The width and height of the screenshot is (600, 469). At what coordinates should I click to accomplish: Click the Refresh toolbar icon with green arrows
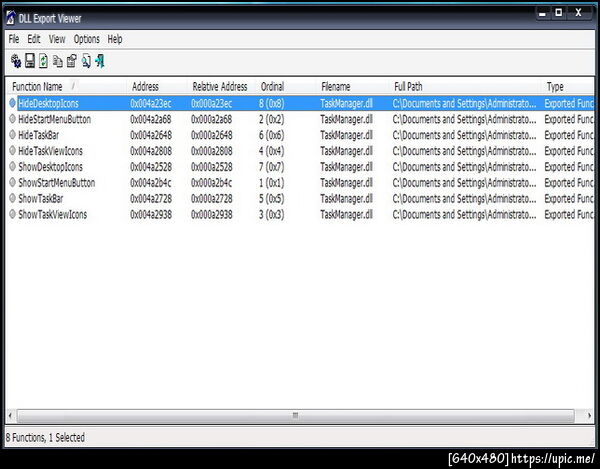point(43,61)
